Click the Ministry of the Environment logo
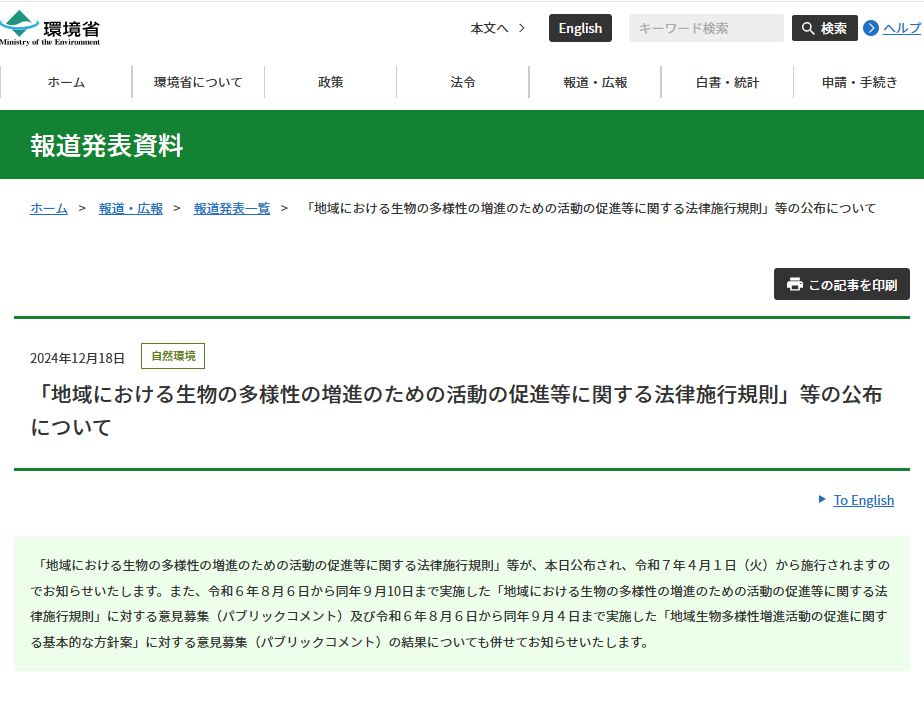This screenshot has width=924, height=717. tap(52, 28)
